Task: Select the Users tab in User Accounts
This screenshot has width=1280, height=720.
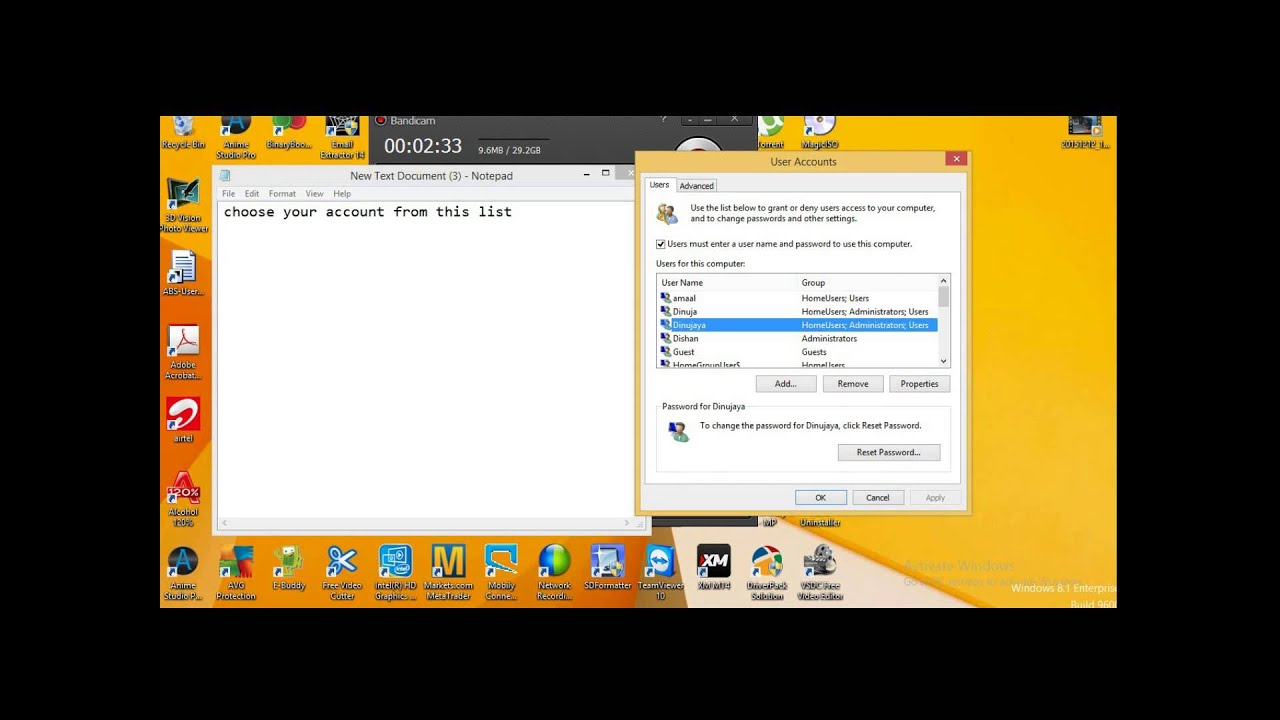Action: [x=660, y=185]
